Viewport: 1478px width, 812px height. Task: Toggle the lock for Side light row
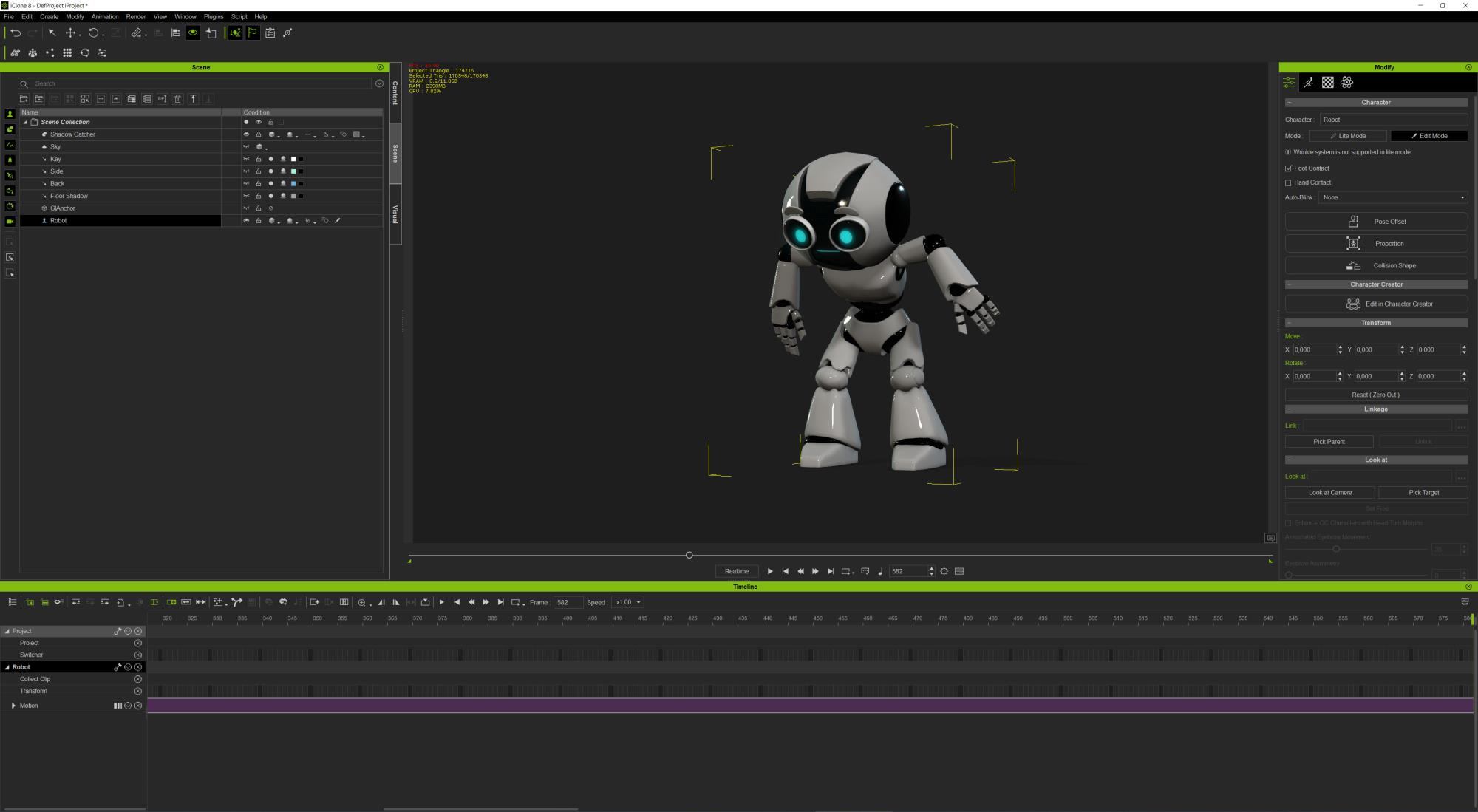[x=259, y=171]
